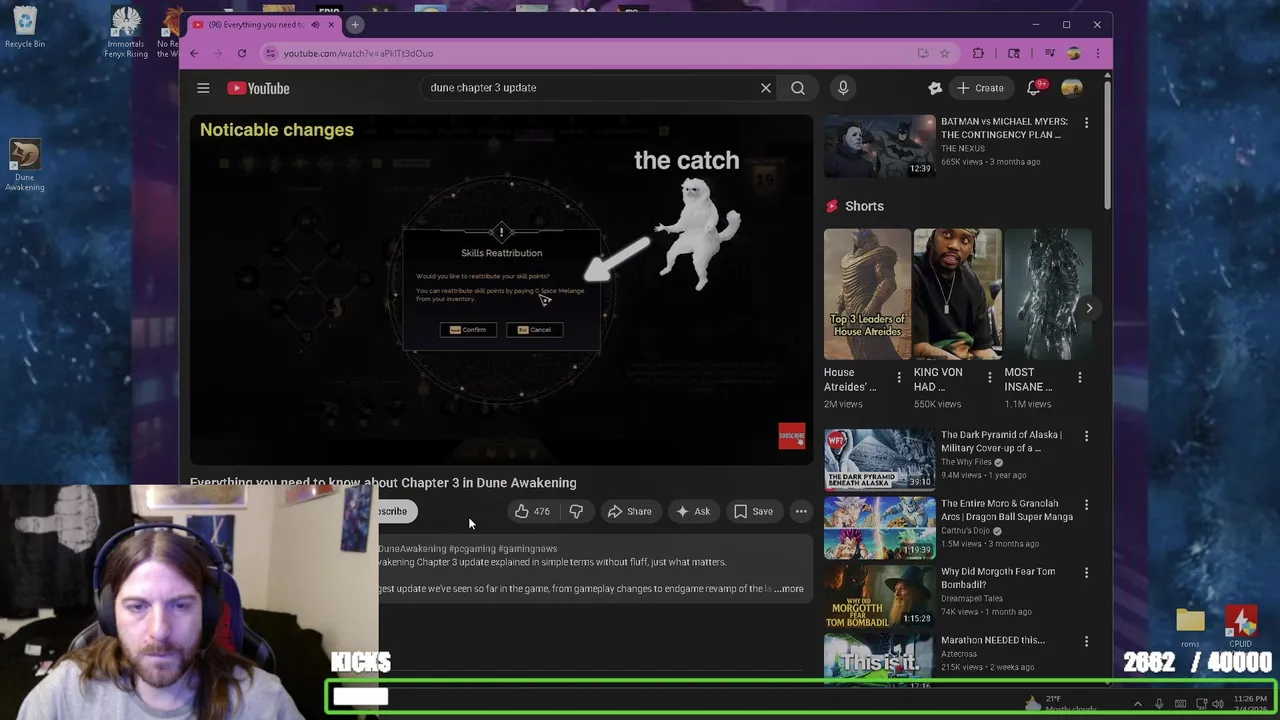Open THE NEXUS channel link
This screenshot has width=1280, height=720.
point(963,148)
